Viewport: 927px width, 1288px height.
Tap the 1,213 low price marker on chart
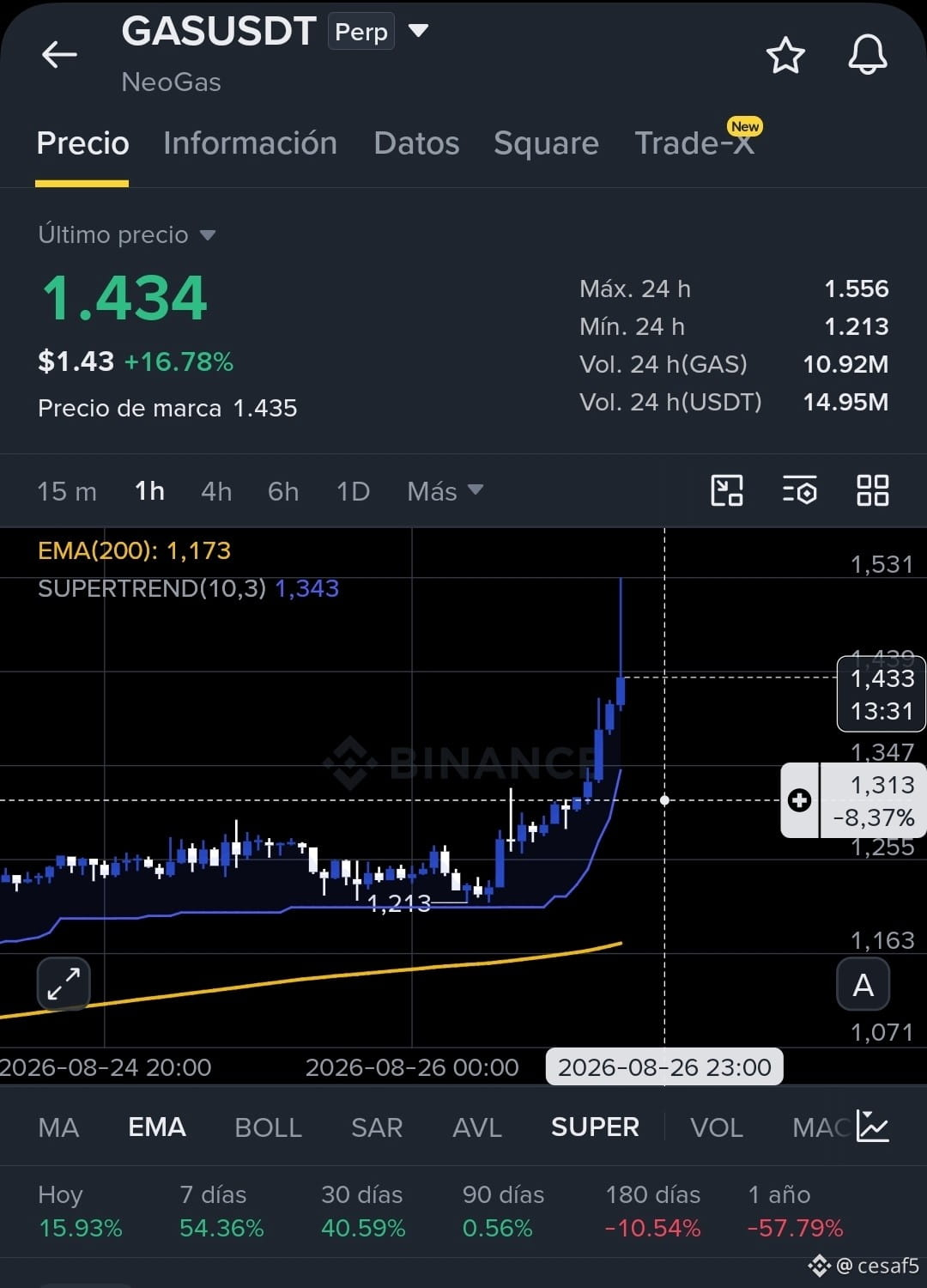point(399,902)
